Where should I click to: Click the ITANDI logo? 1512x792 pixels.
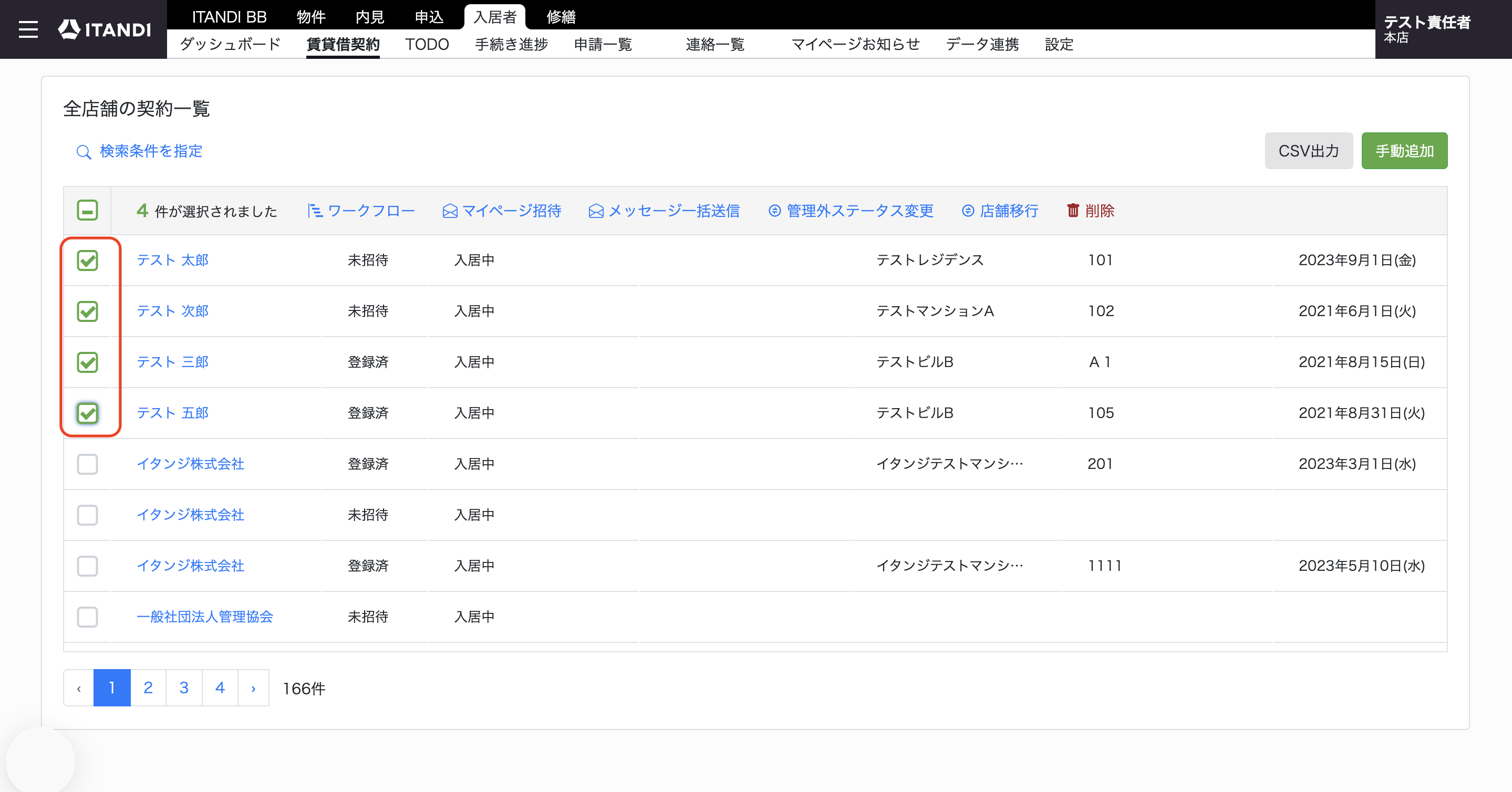click(105, 29)
